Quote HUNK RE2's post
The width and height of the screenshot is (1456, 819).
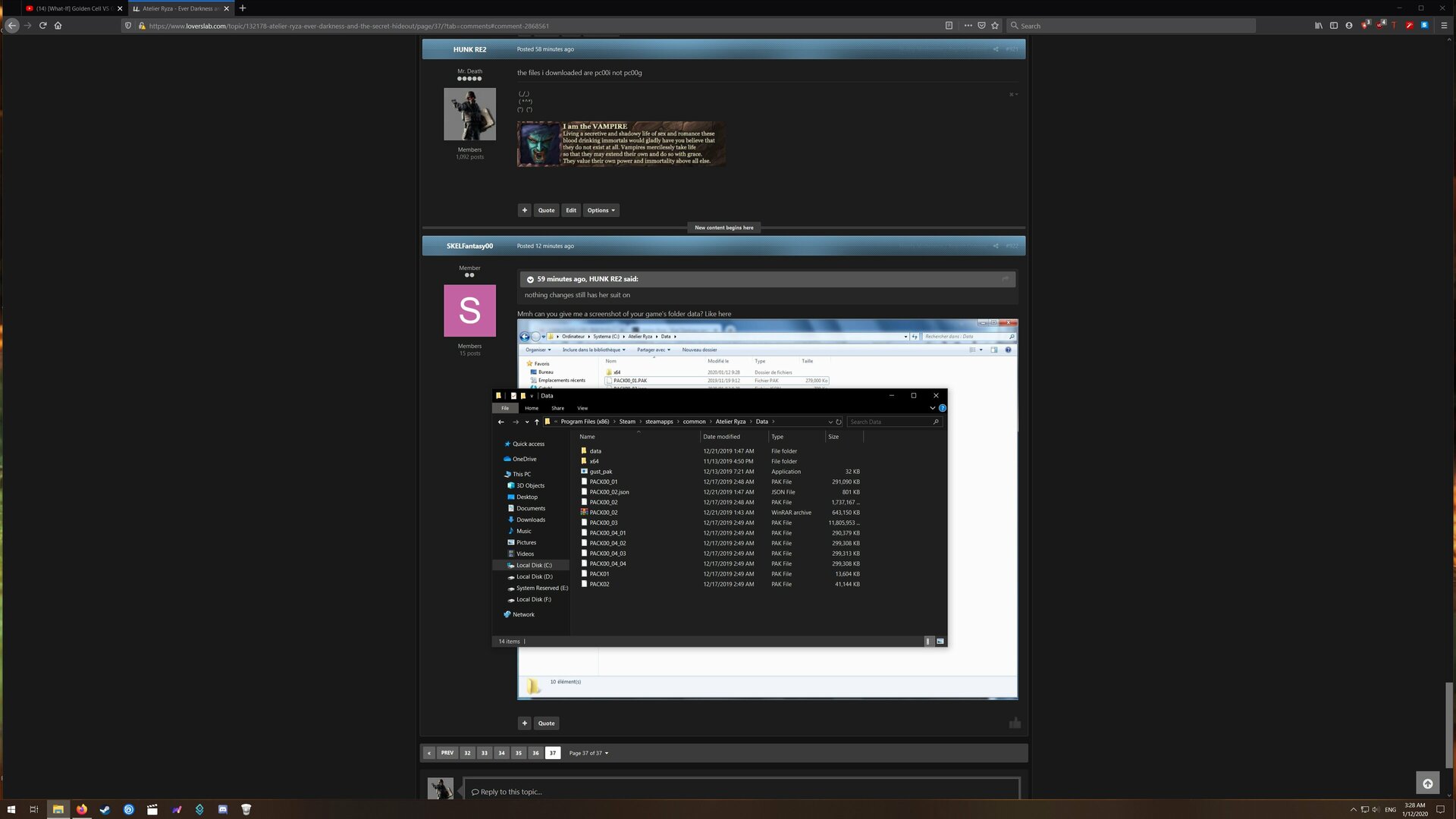pos(546,210)
